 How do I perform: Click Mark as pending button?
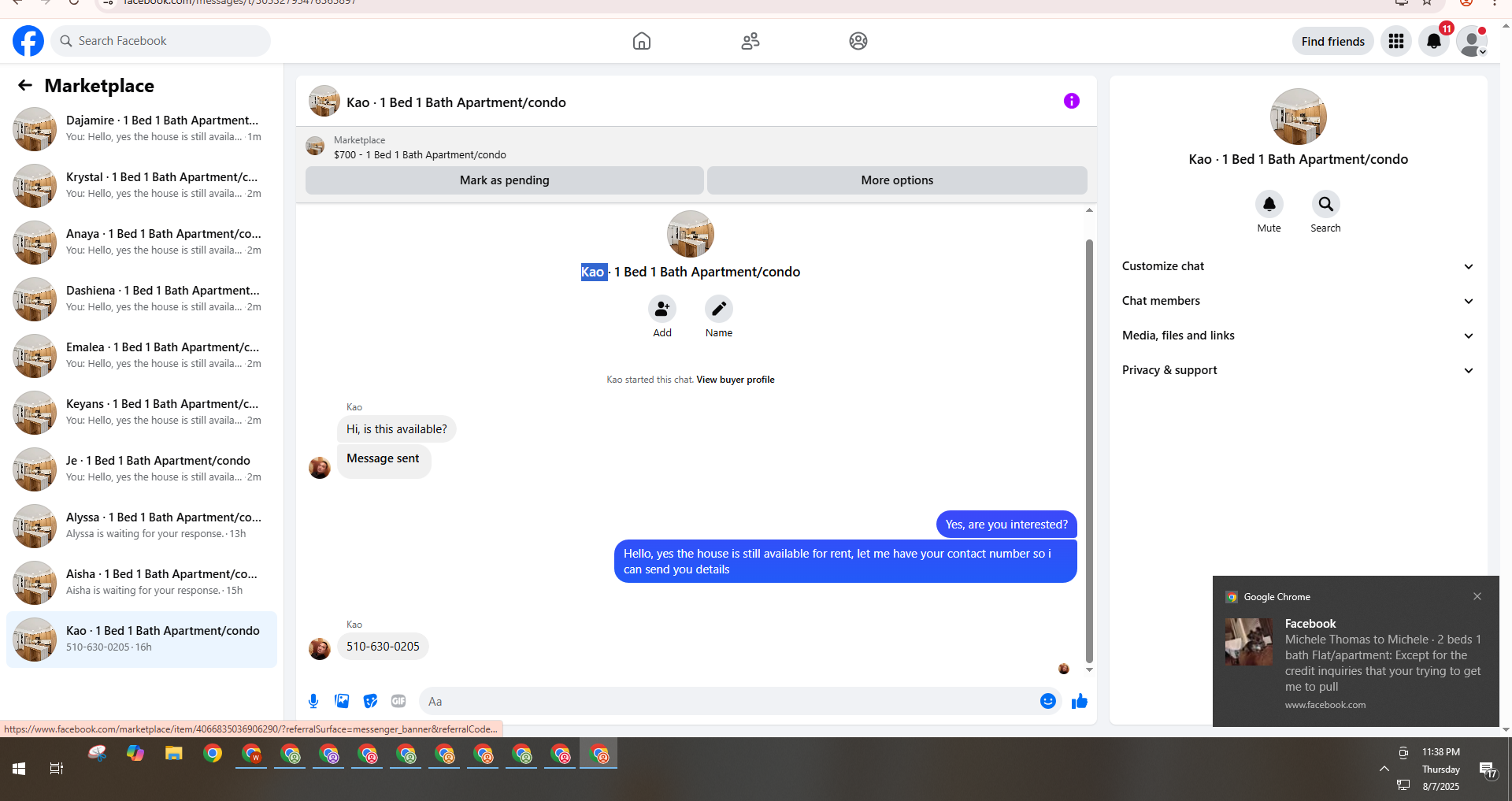pyautogui.click(x=505, y=180)
